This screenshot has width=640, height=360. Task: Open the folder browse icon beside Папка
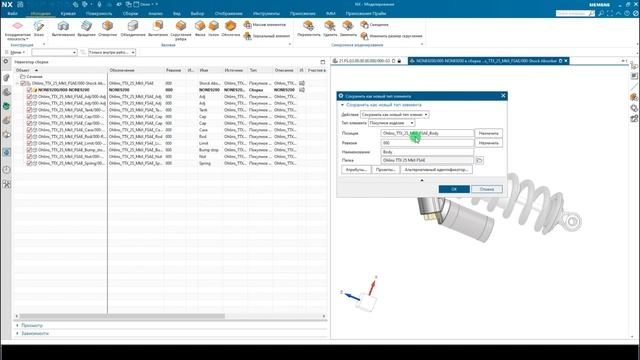(x=479, y=160)
